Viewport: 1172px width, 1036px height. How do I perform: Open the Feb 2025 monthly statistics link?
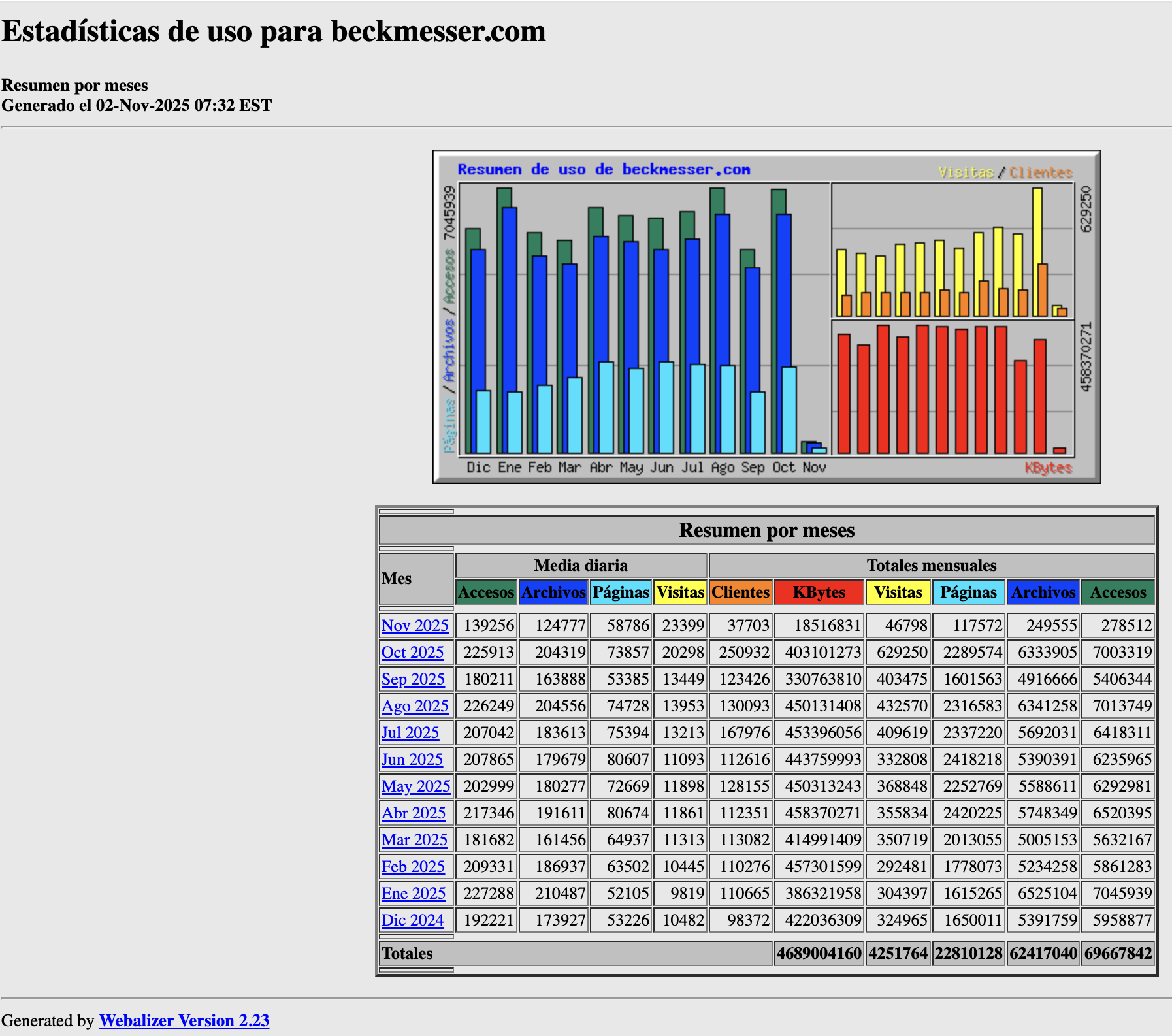tap(413, 866)
